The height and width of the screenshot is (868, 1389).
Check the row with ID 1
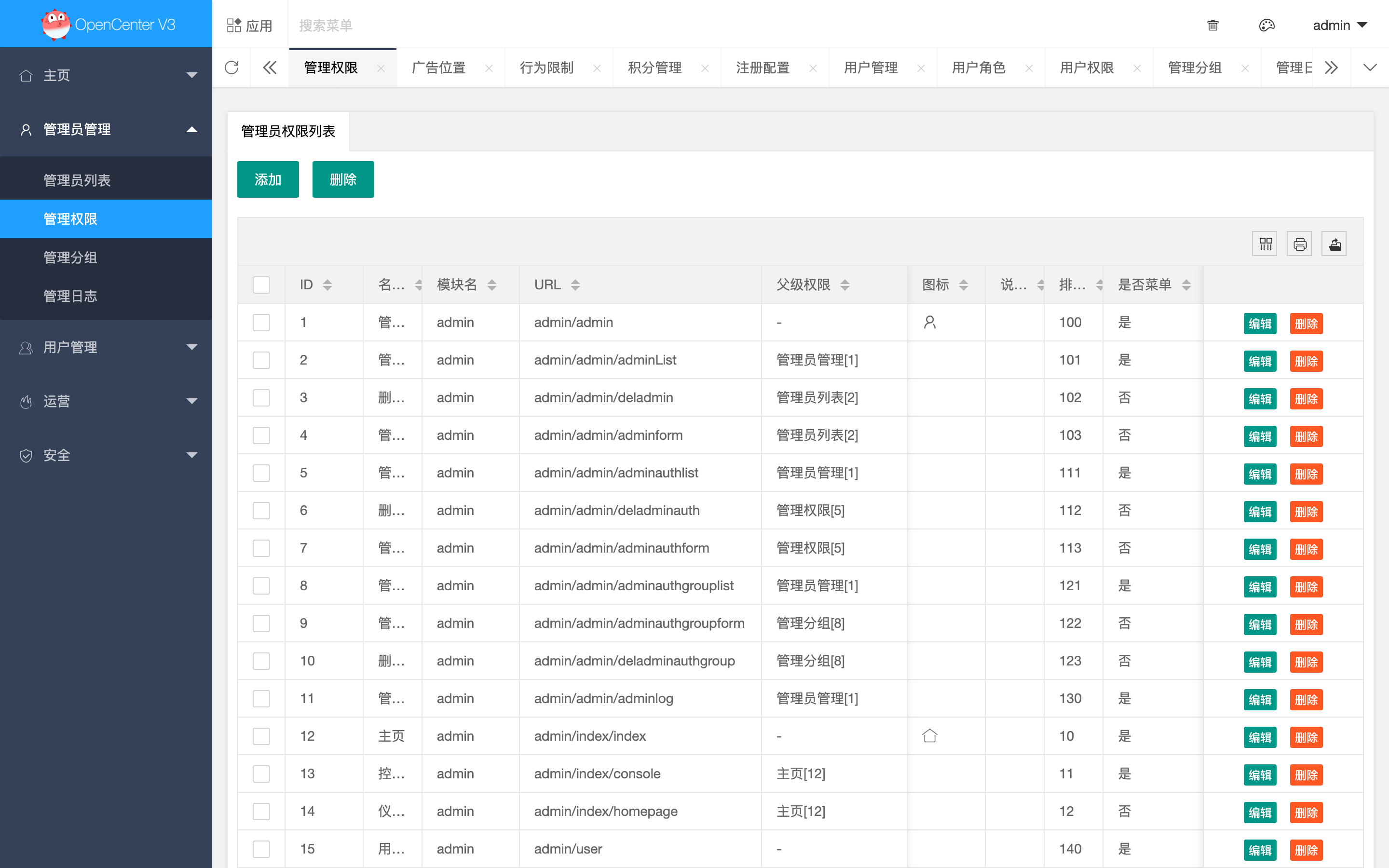pos(261,323)
